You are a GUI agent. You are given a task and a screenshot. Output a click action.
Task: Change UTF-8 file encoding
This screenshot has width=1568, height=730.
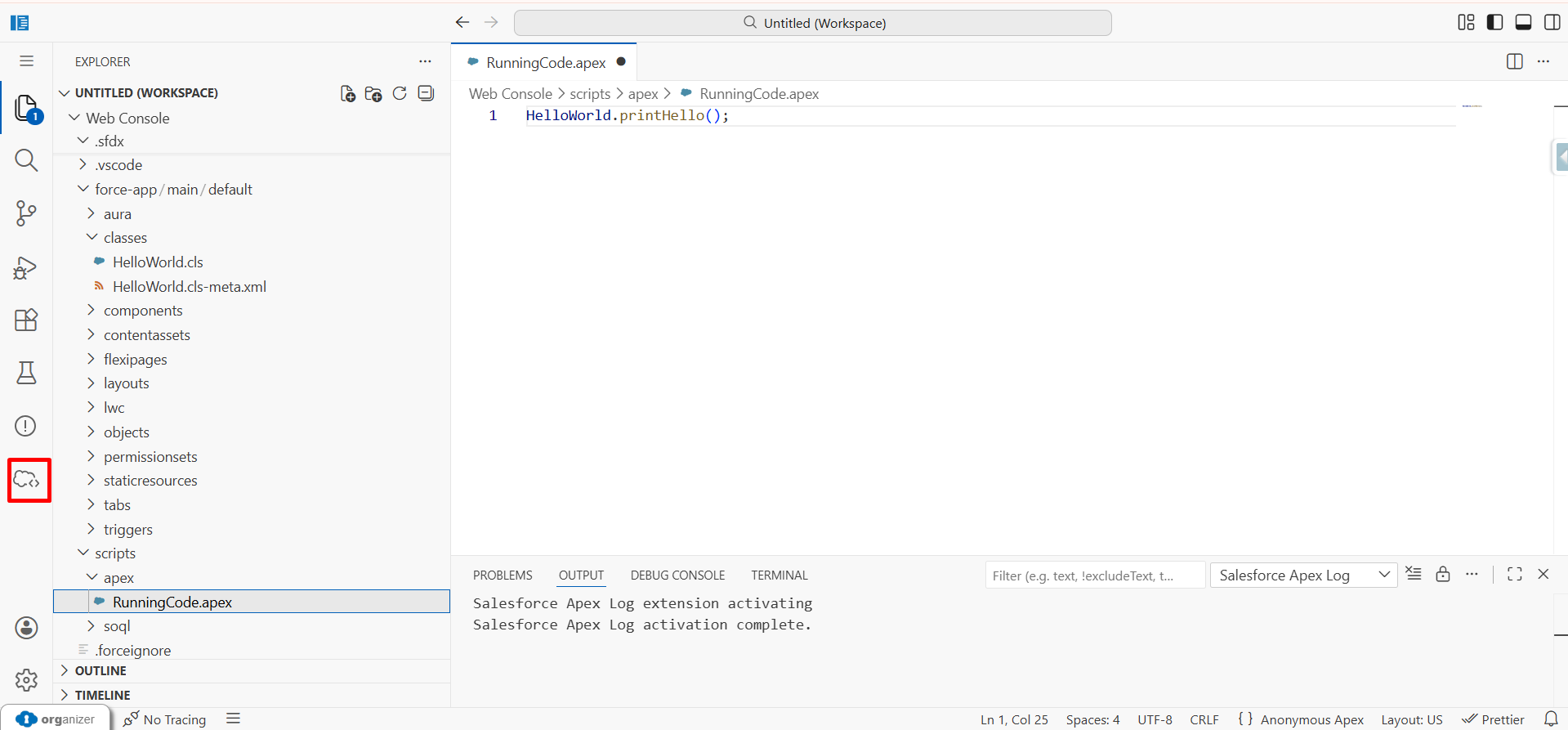pyautogui.click(x=1155, y=719)
